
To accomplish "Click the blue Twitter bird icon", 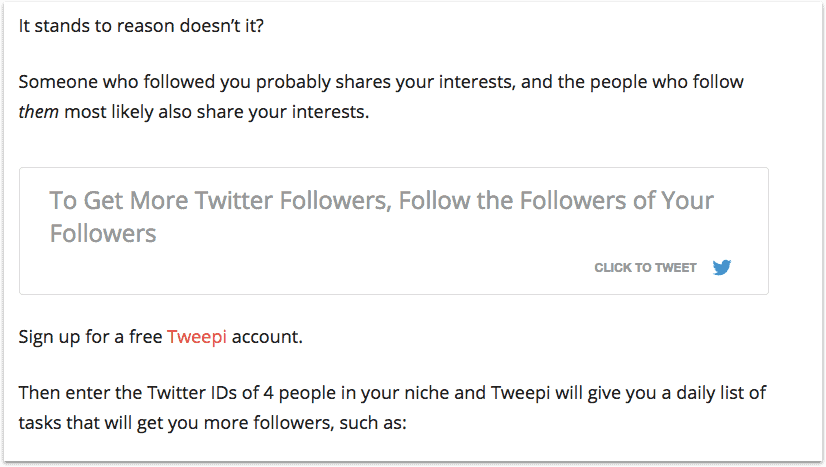I will click(x=722, y=267).
